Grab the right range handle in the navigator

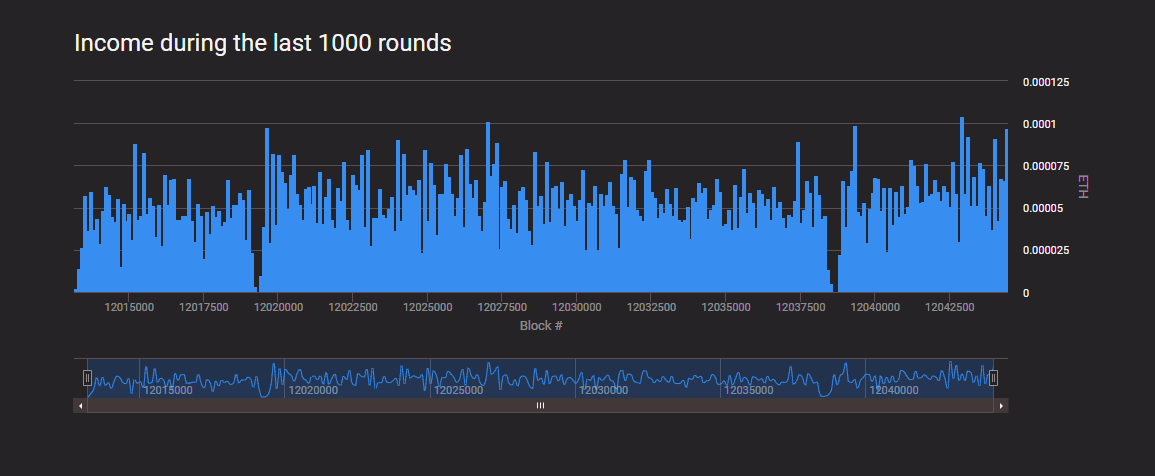[x=994, y=378]
